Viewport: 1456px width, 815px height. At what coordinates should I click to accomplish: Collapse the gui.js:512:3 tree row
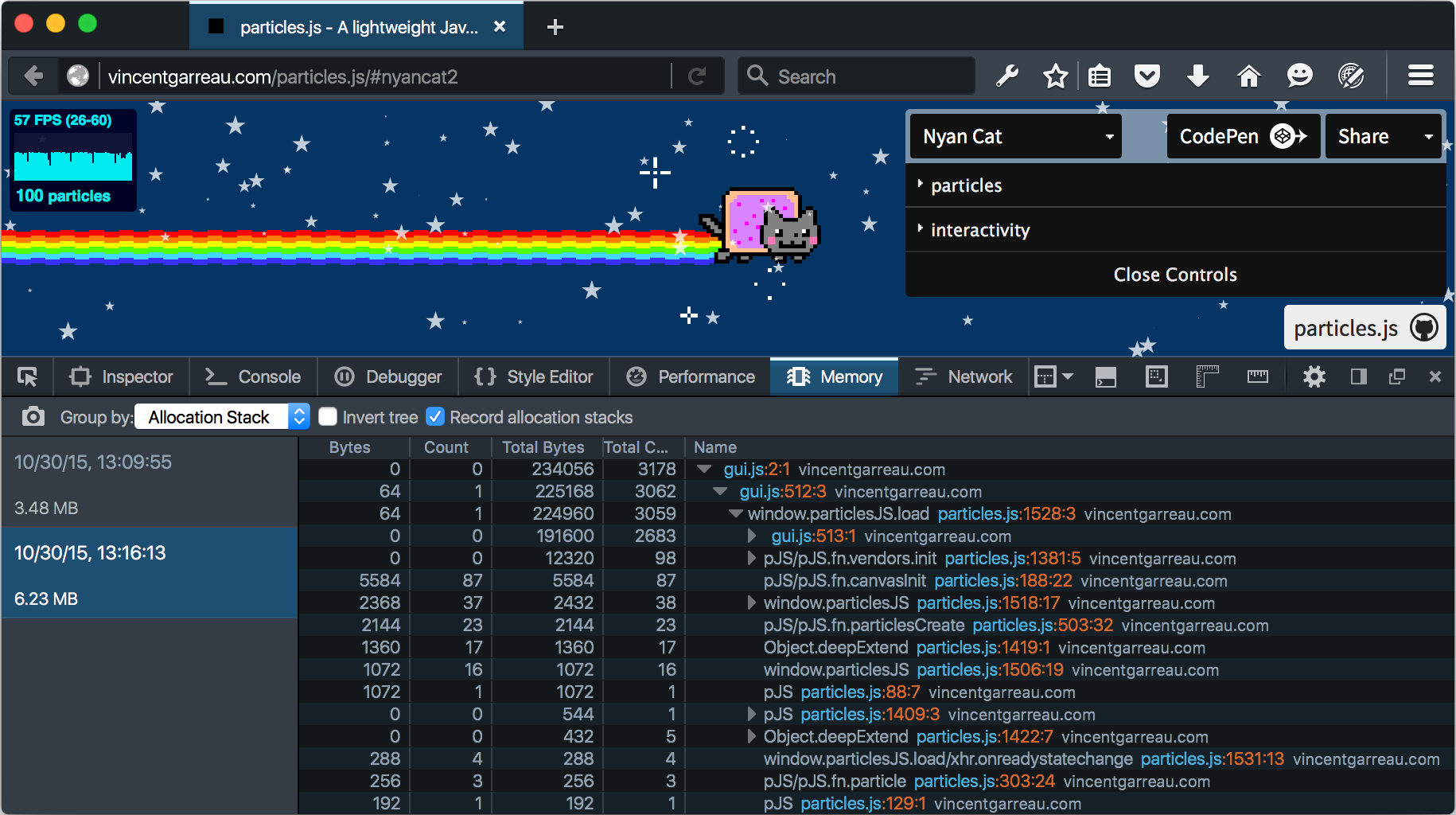(x=720, y=492)
